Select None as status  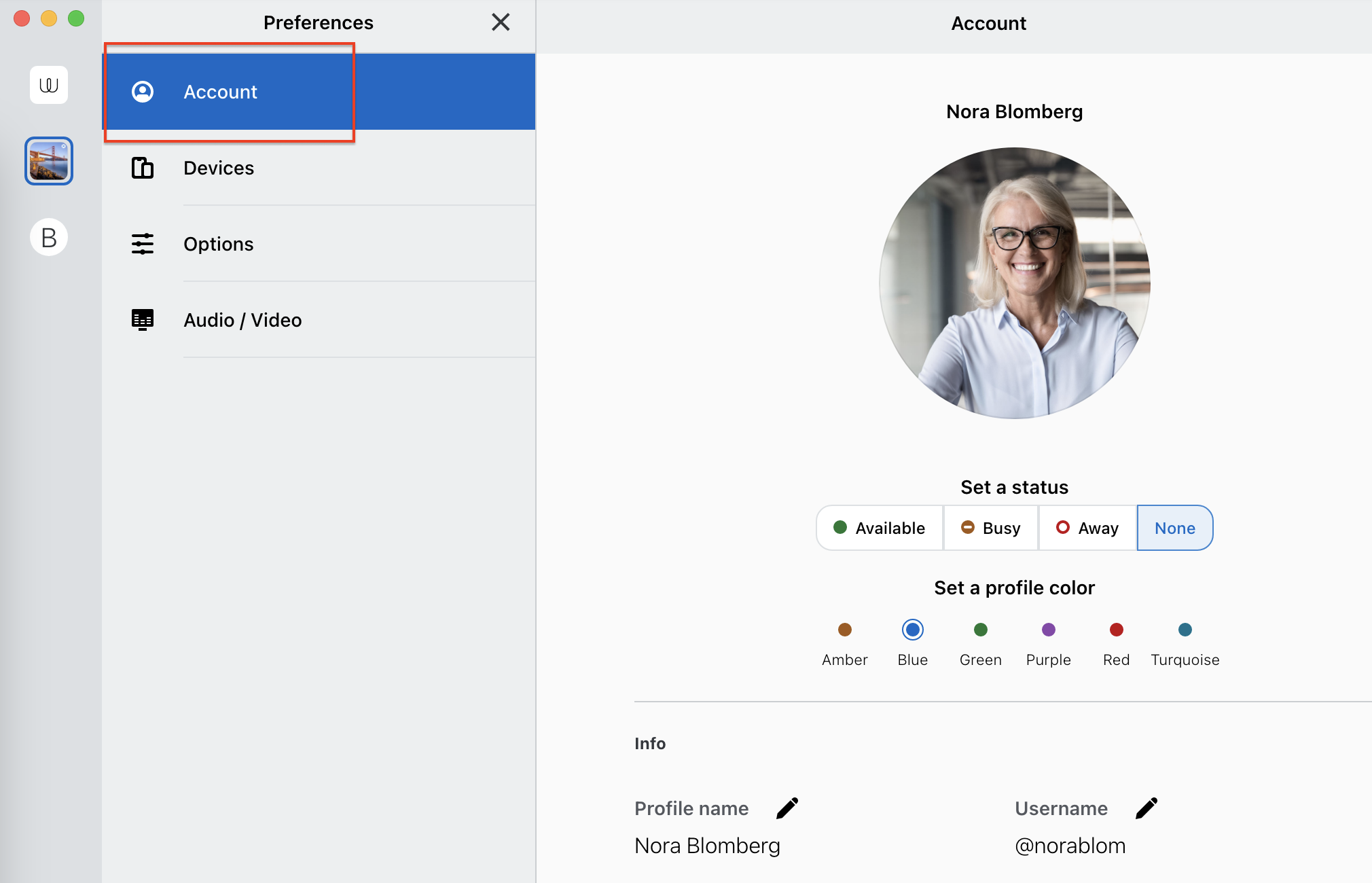[1175, 528]
